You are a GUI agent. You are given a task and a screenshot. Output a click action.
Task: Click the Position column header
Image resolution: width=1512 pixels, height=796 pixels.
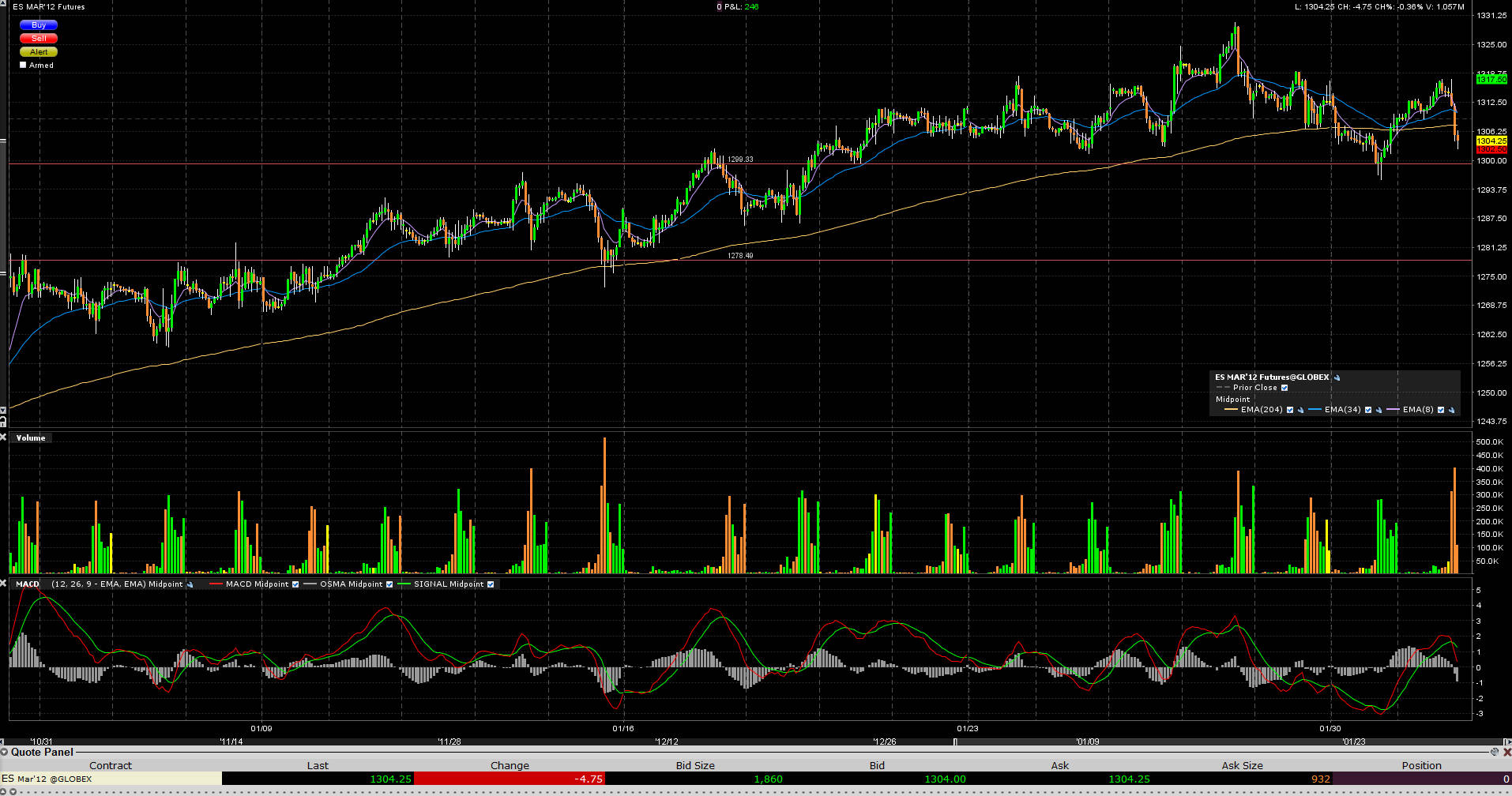tap(1422, 765)
